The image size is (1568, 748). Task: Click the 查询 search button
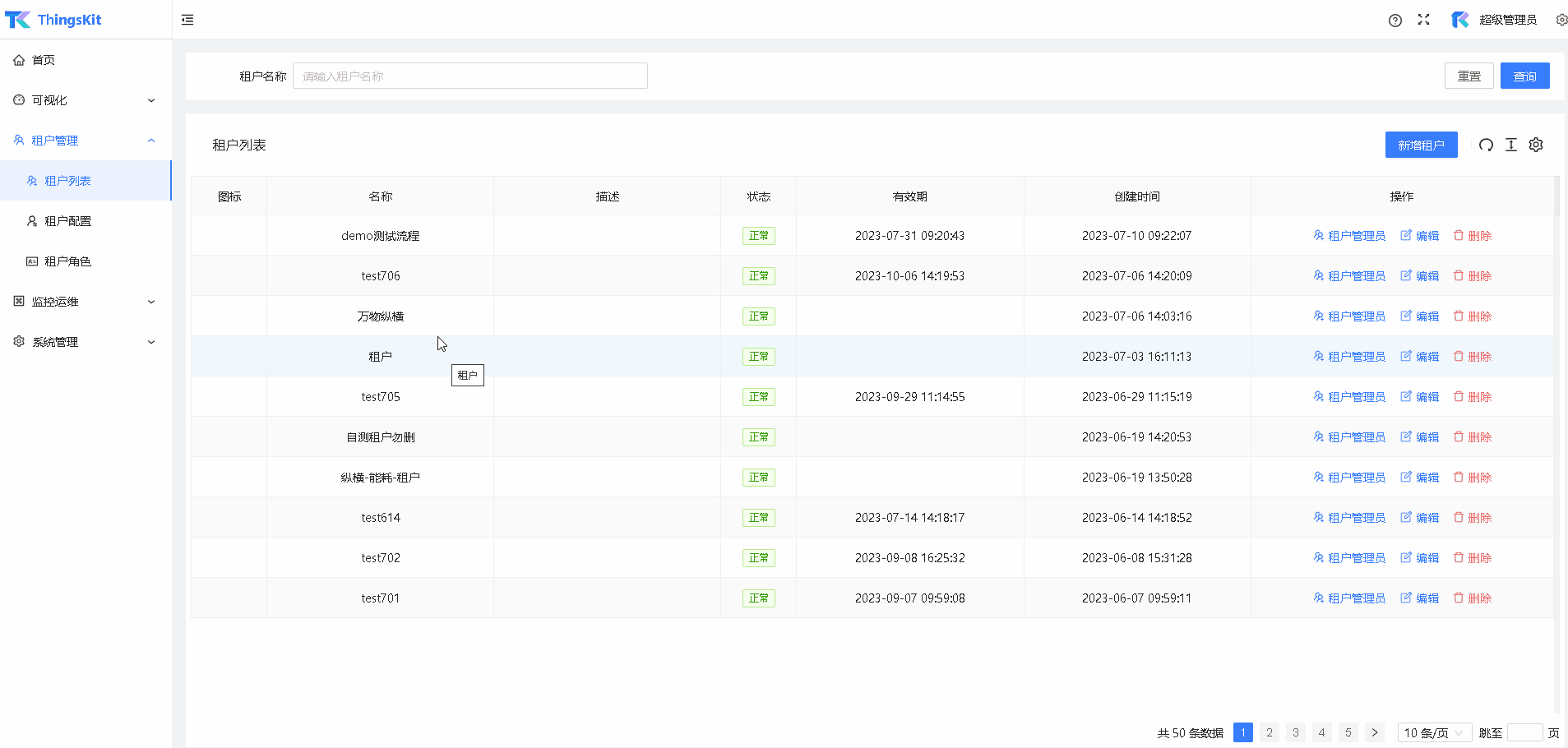(1524, 76)
